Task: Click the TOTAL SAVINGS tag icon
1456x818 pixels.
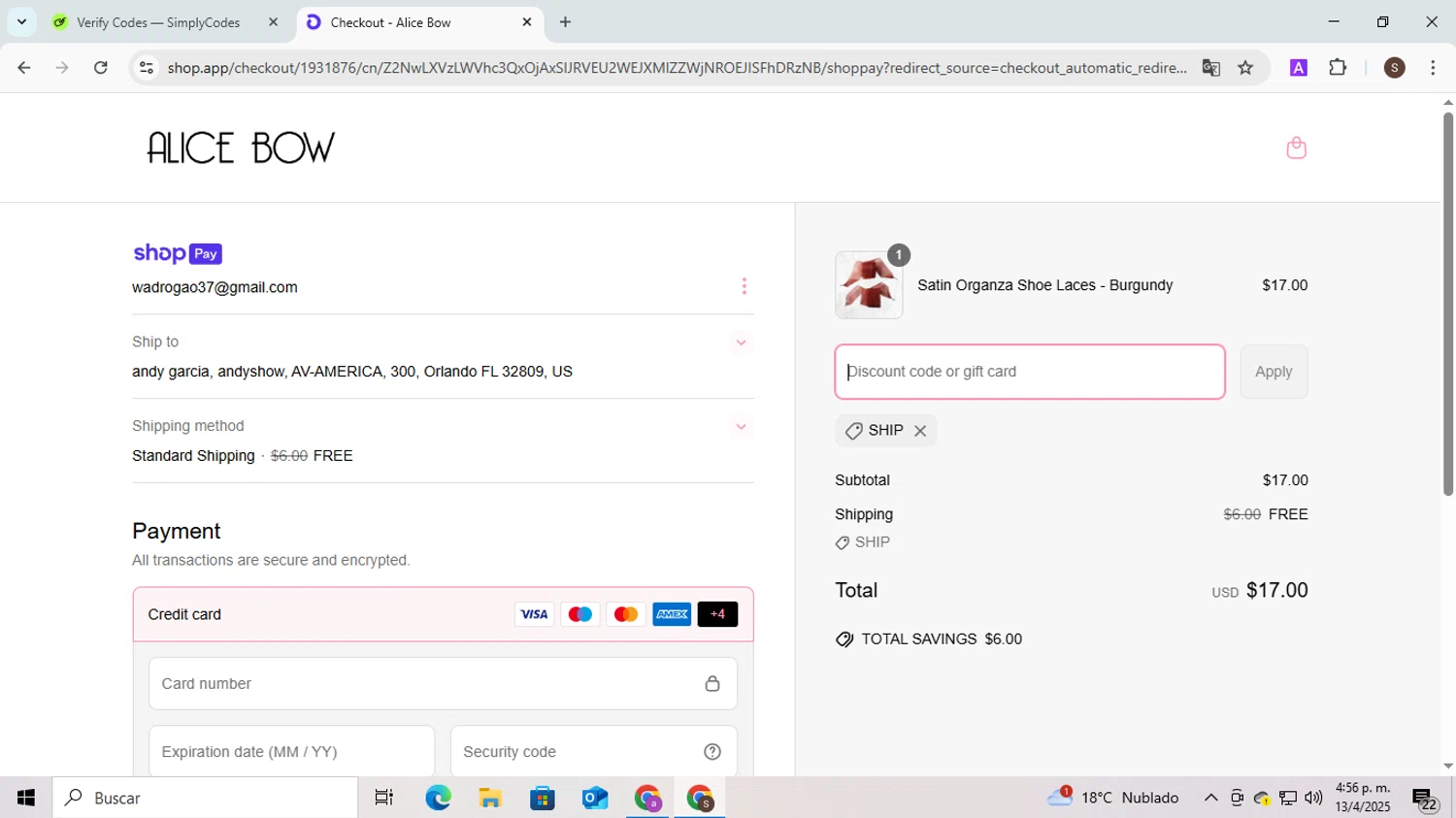Action: pos(844,639)
